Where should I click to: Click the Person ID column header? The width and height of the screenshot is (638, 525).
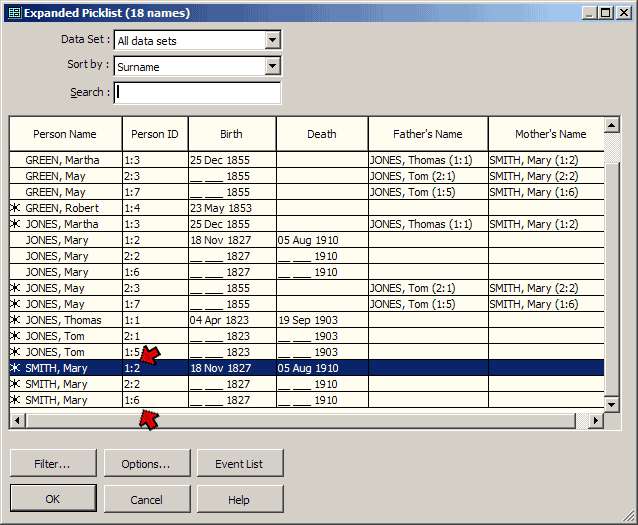(155, 134)
